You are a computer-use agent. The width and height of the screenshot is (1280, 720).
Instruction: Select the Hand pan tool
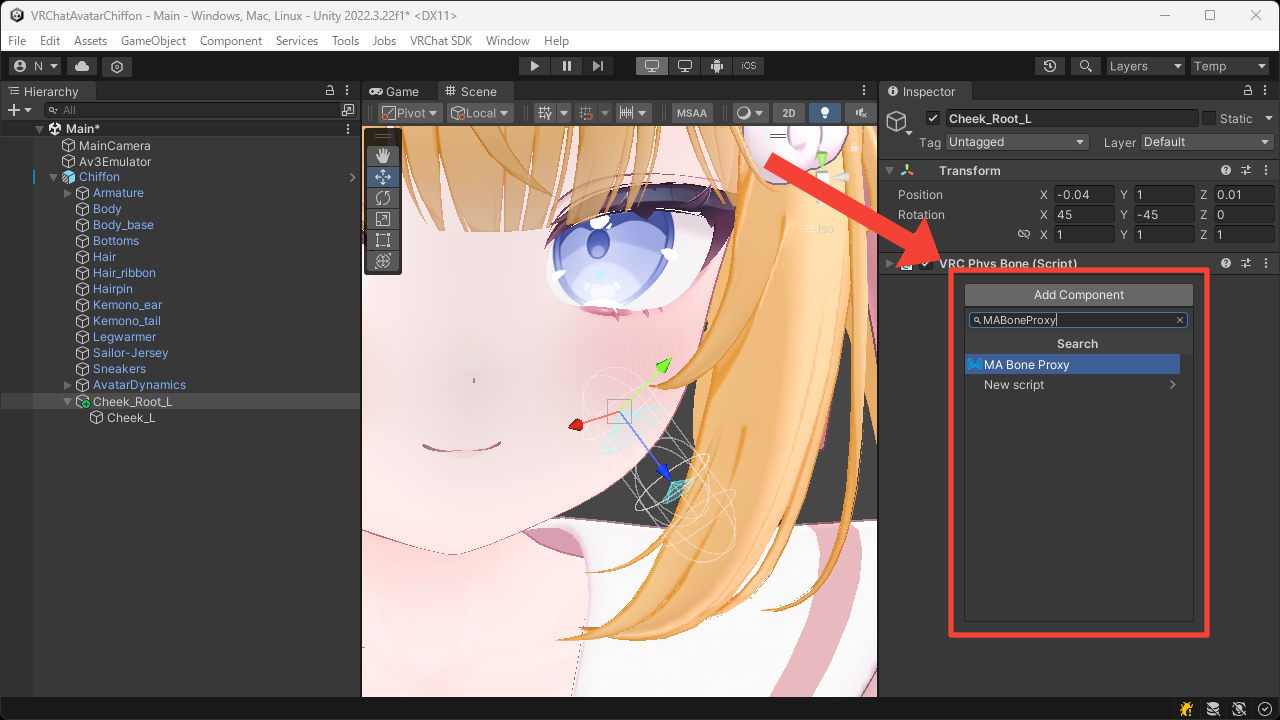[x=383, y=155]
